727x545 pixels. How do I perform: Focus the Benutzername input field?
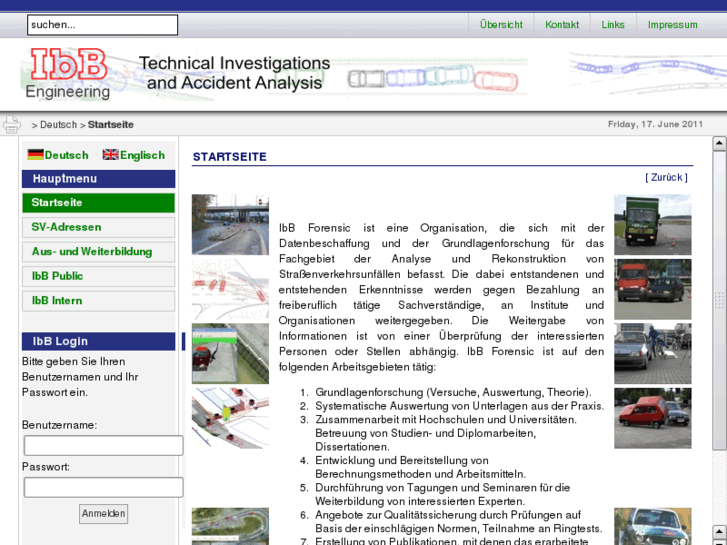coord(103,445)
